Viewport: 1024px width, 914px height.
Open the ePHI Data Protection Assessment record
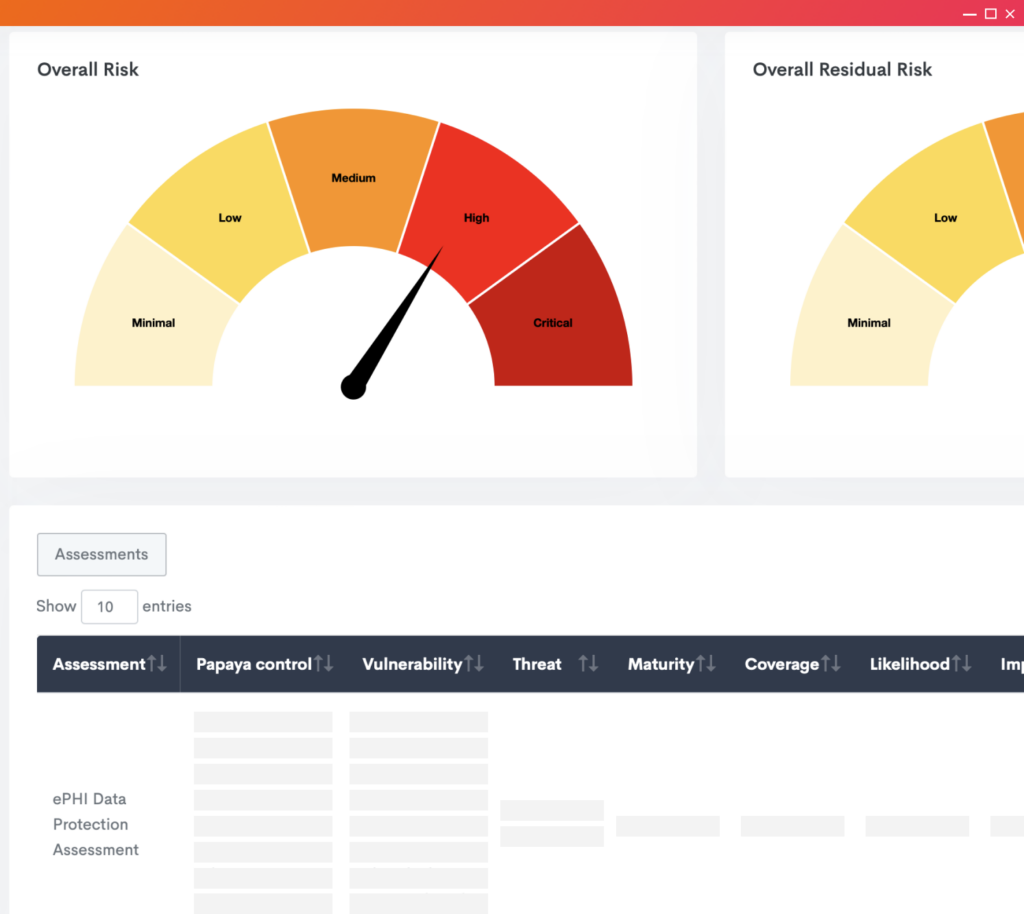click(x=95, y=824)
